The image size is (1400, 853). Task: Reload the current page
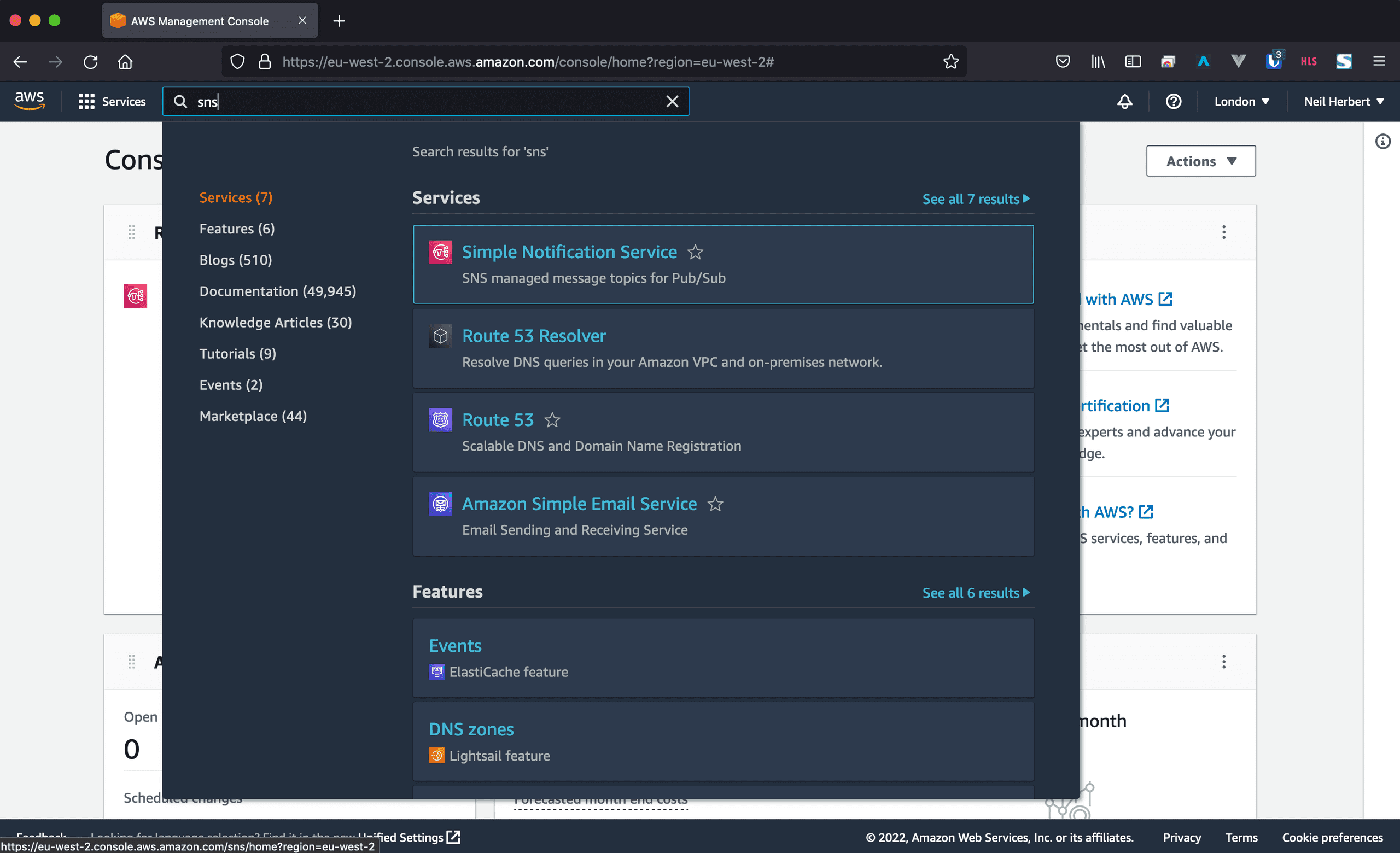pyautogui.click(x=90, y=61)
